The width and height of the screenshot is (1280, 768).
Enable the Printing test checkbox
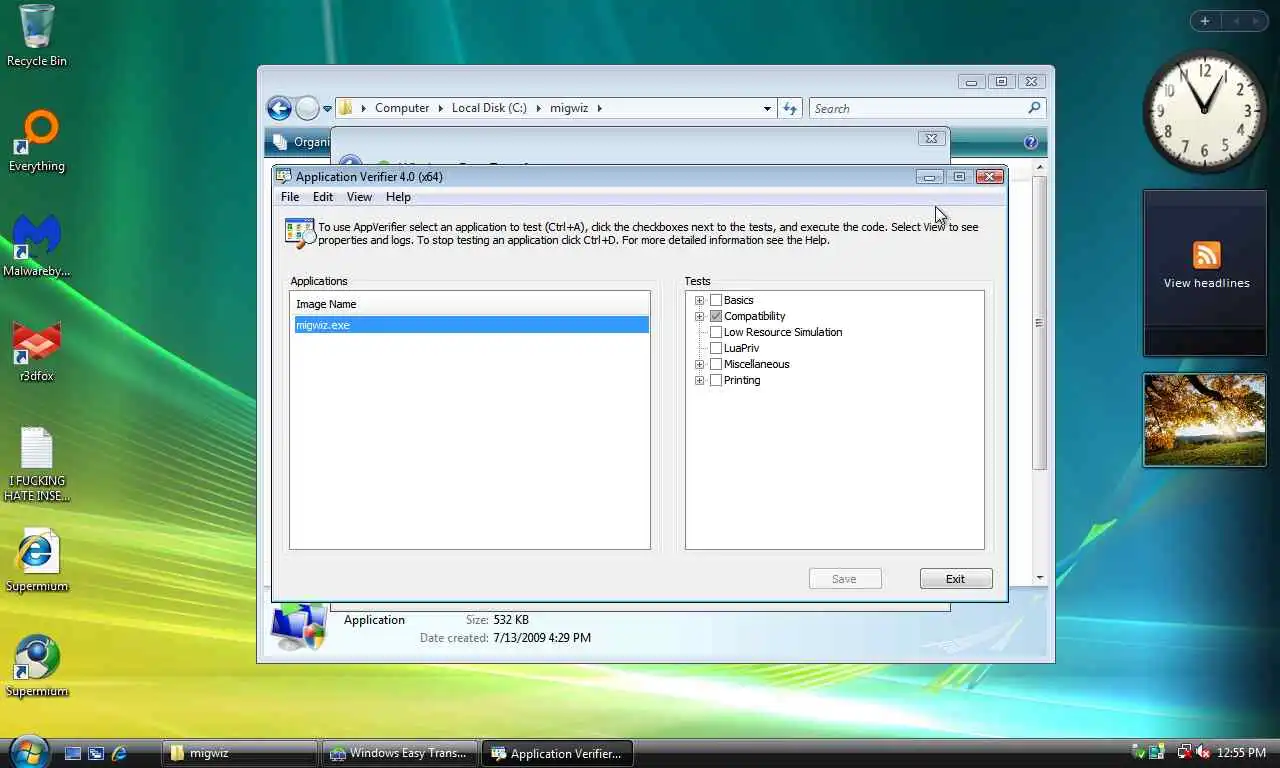click(716, 380)
